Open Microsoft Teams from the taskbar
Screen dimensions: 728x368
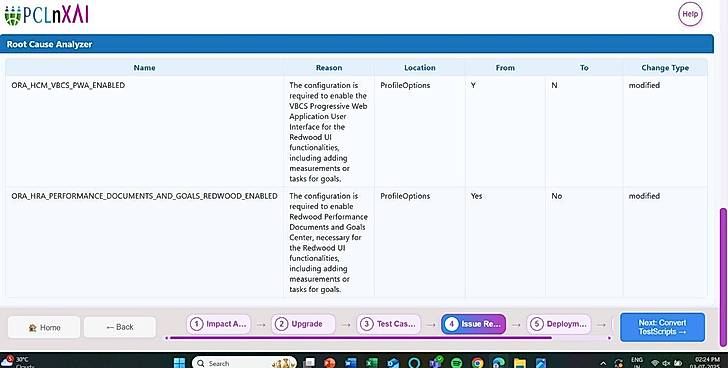click(436, 362)
